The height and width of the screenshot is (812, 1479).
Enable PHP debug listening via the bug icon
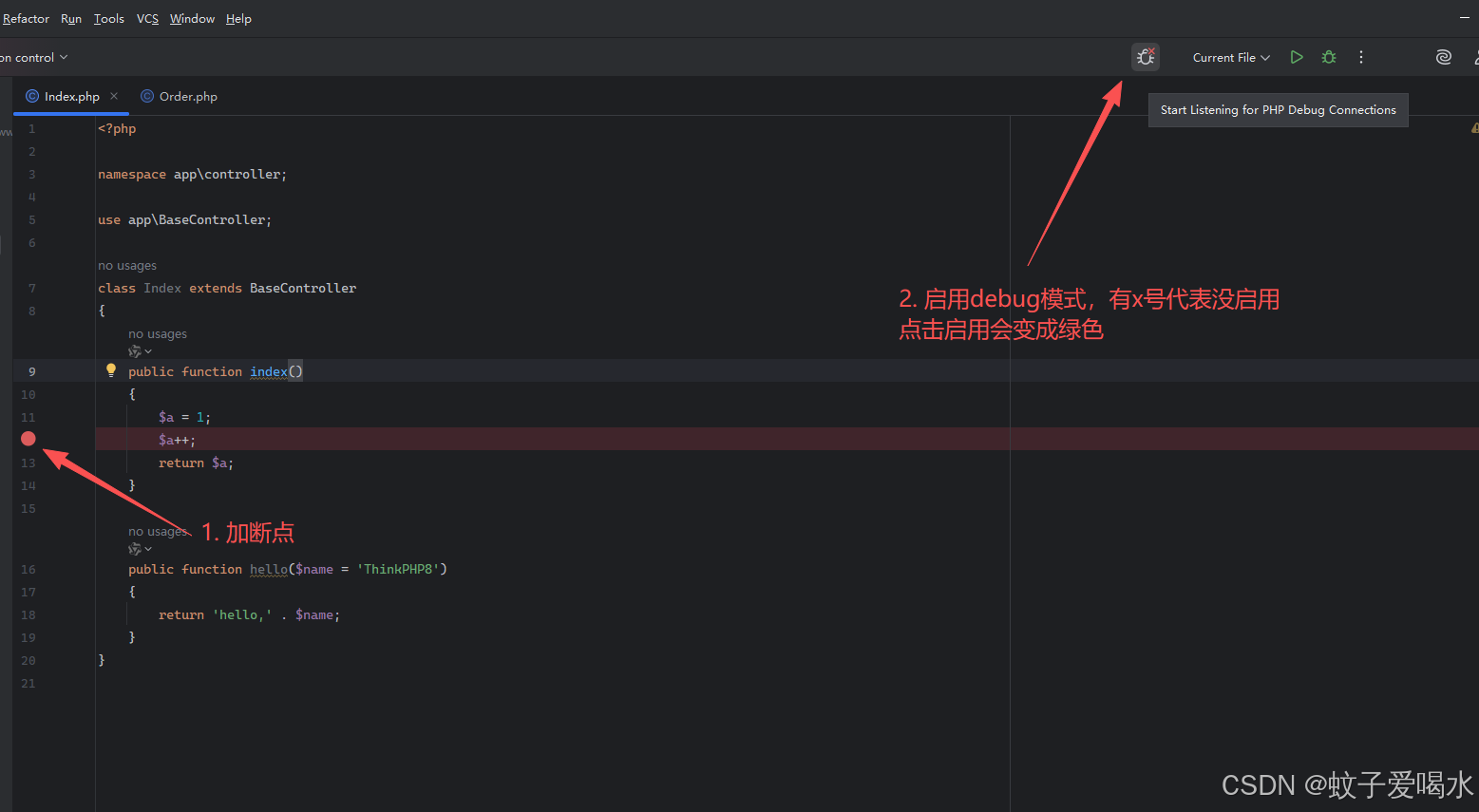(1145, 56)
